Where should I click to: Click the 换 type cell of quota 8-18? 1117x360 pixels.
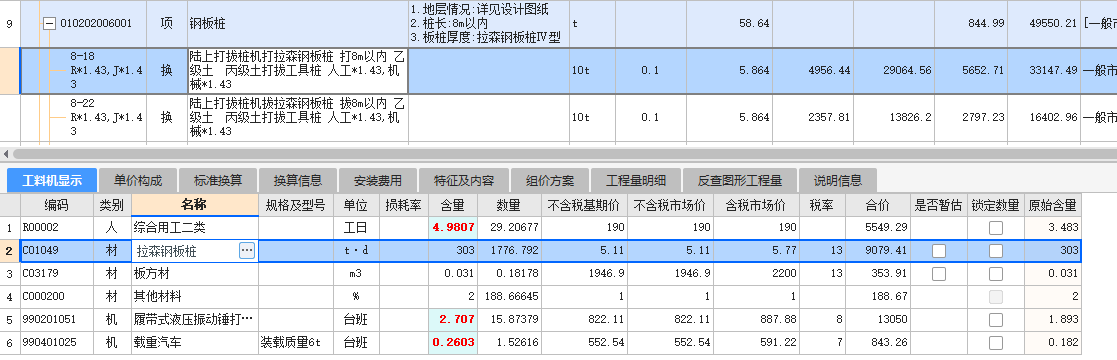coord(167,71)
